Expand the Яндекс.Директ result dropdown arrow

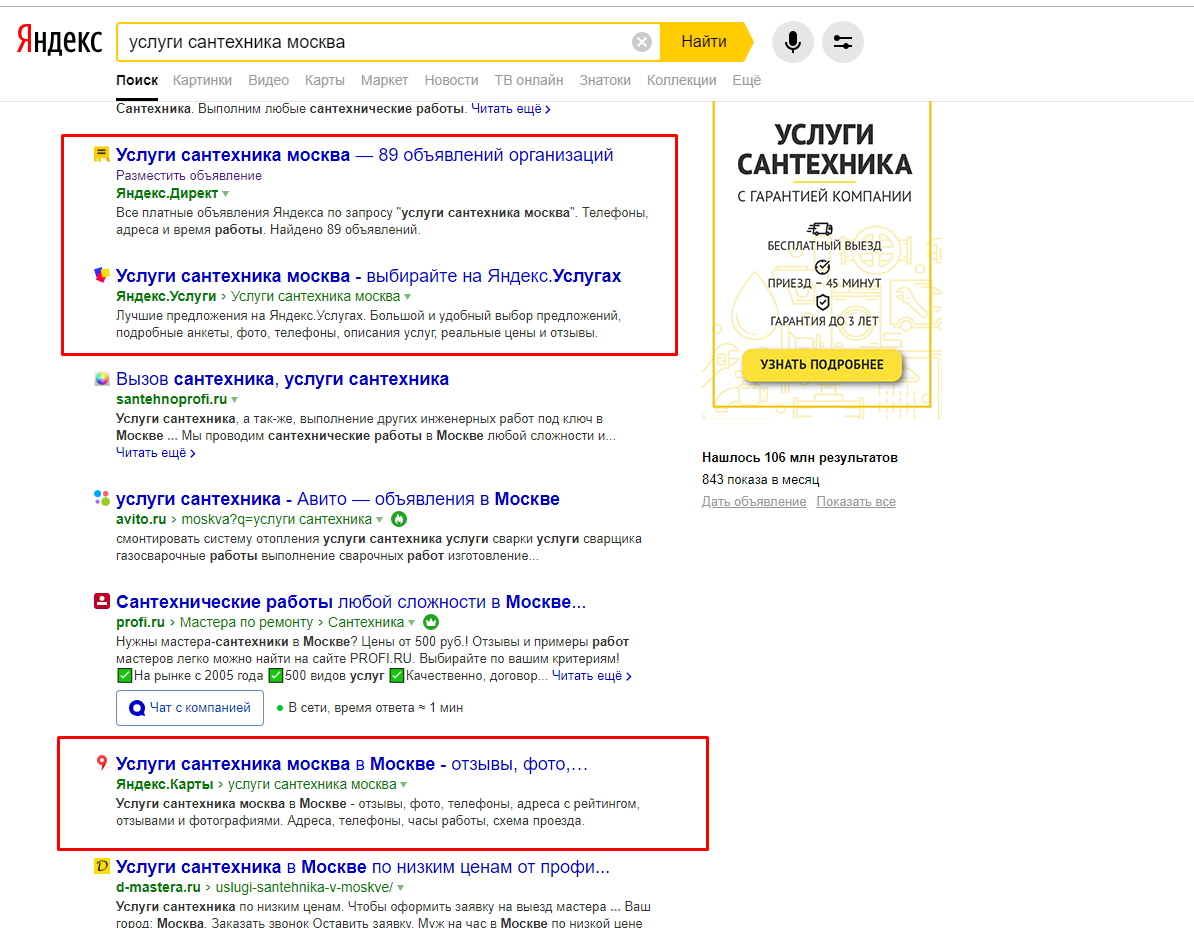coord(225,194)
